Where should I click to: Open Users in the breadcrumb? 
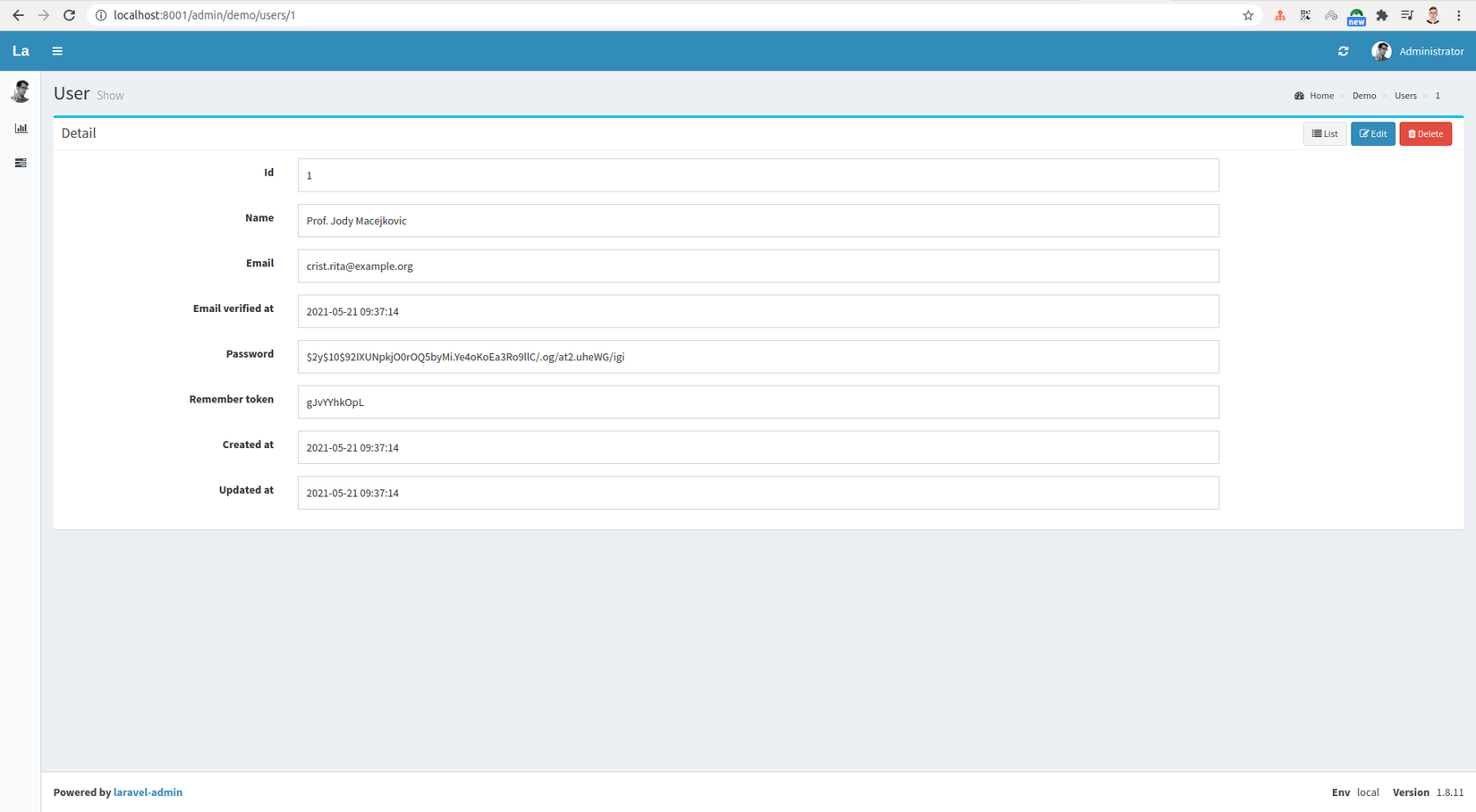(x=1405, y=96)
